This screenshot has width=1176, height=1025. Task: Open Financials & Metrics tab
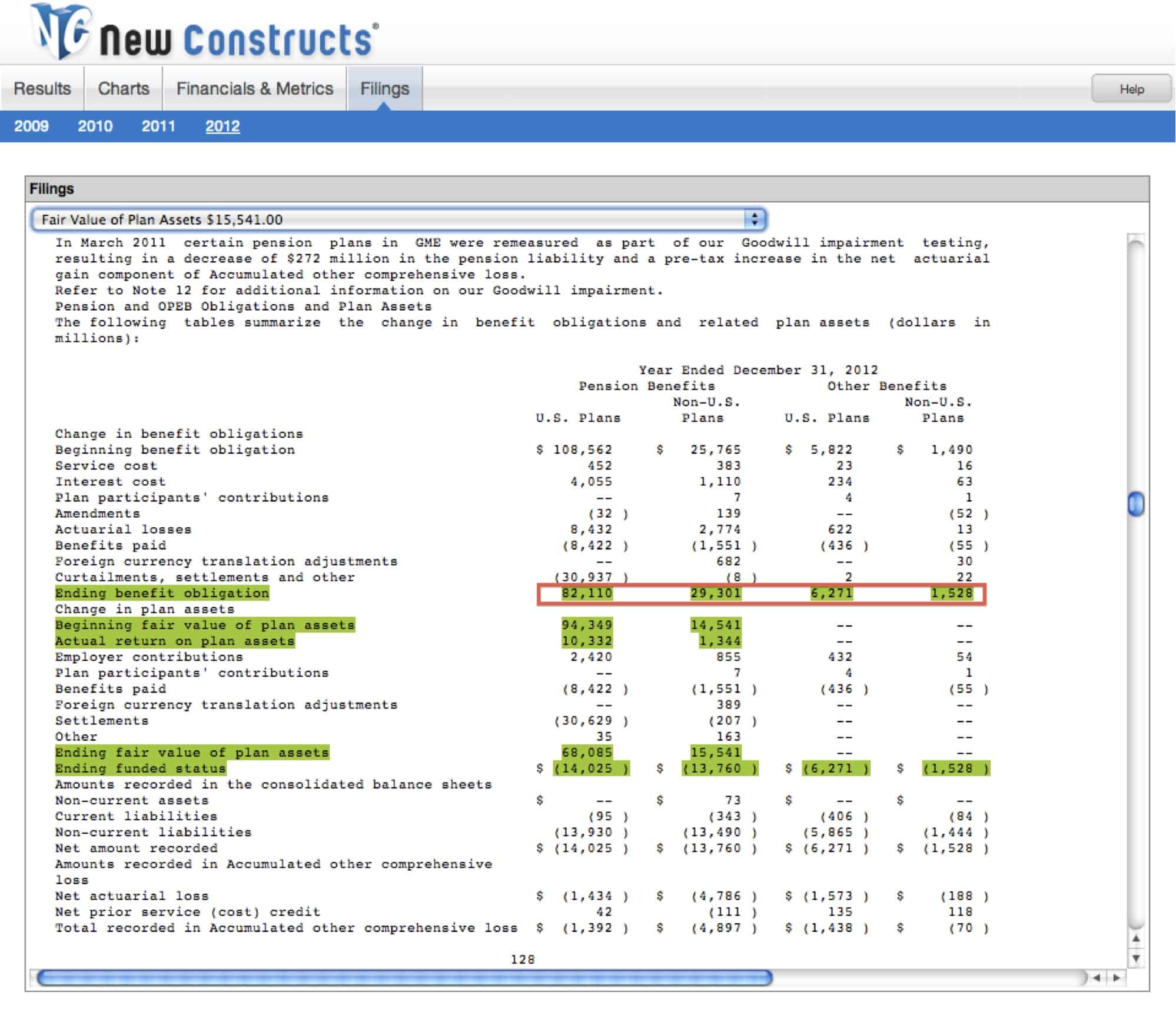pyautogui.click(x=255, y=88)
